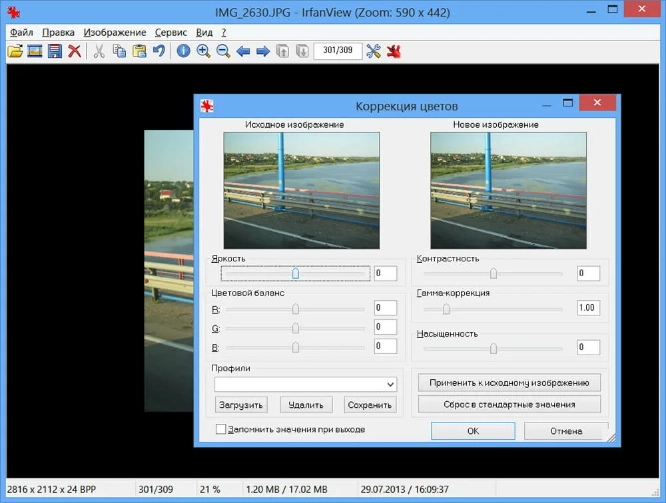Click the Open file folder icon
666x503 pixels.
(x=14, y=51)
